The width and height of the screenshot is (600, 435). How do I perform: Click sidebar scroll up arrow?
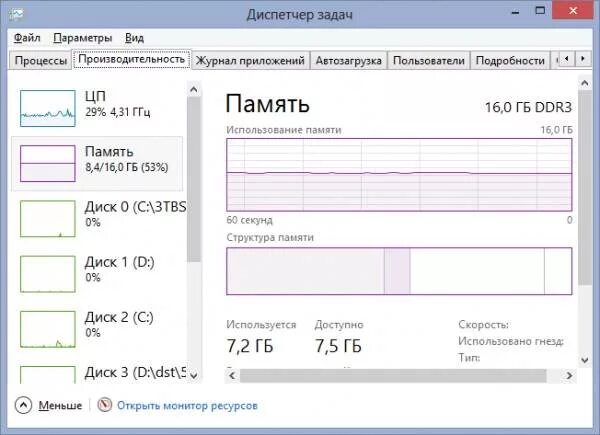click(194, 90)
